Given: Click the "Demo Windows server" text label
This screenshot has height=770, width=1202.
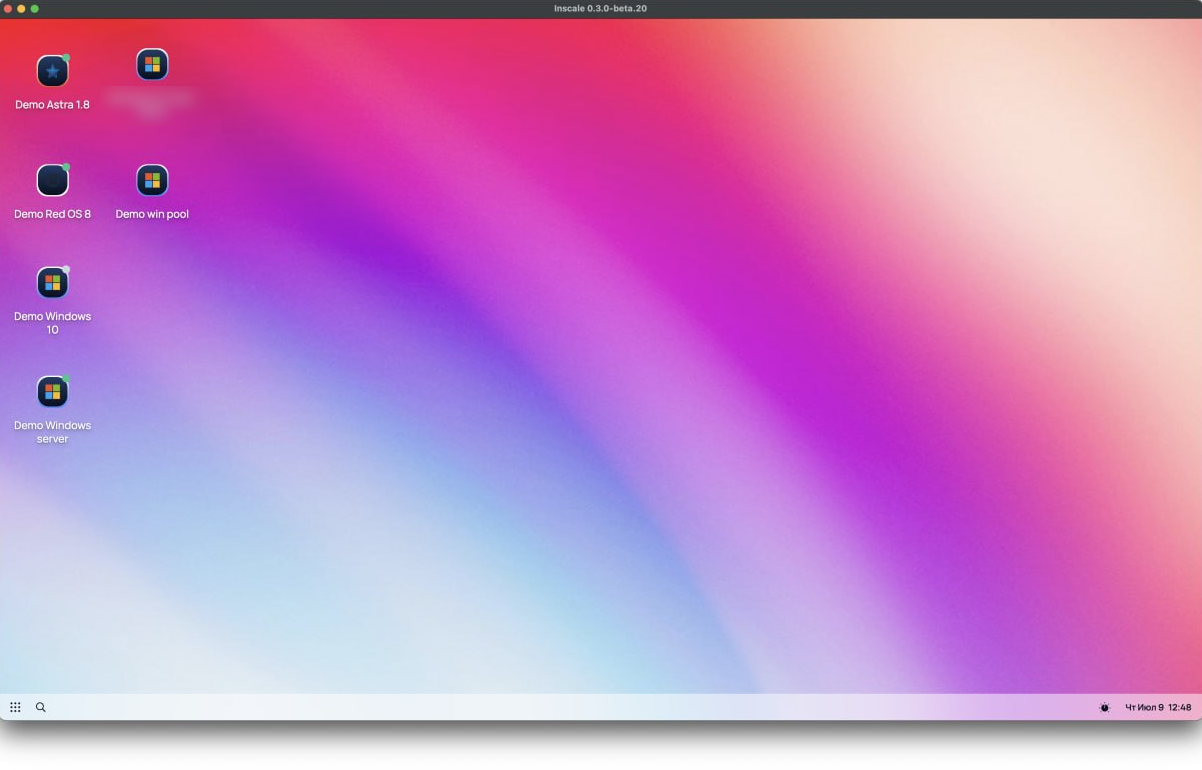Looking at the screenshot, I should click(52, 432).
